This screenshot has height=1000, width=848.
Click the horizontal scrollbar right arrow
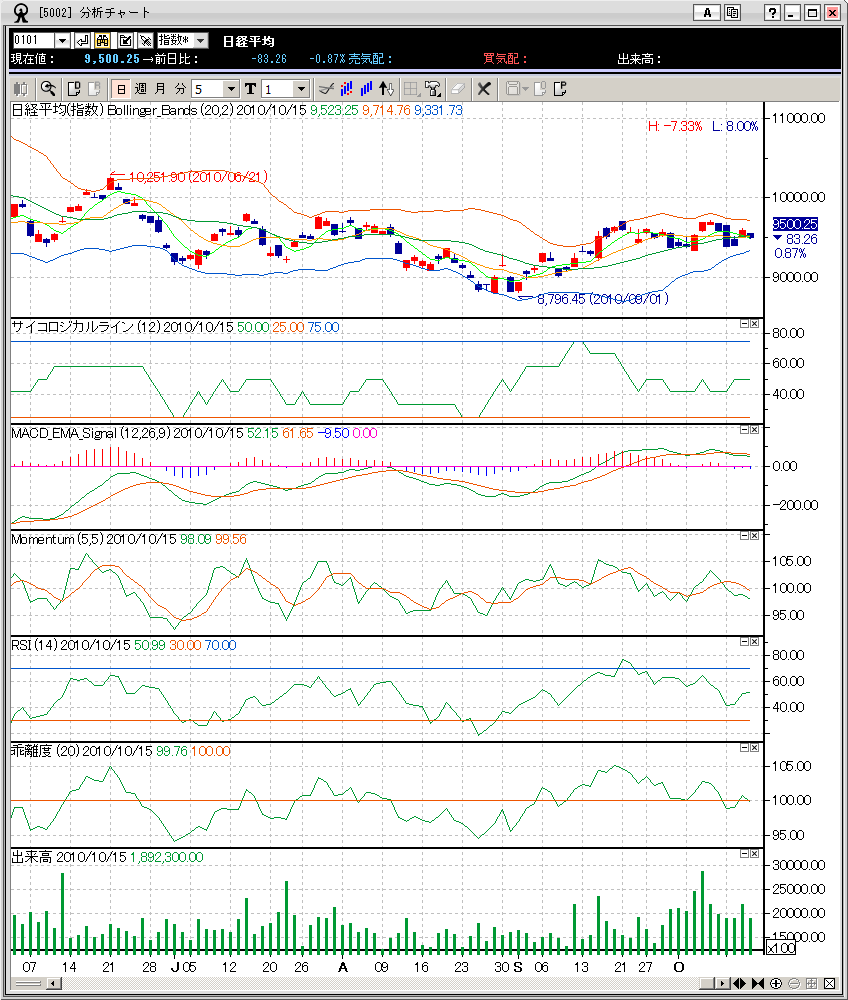click(721, 984)
